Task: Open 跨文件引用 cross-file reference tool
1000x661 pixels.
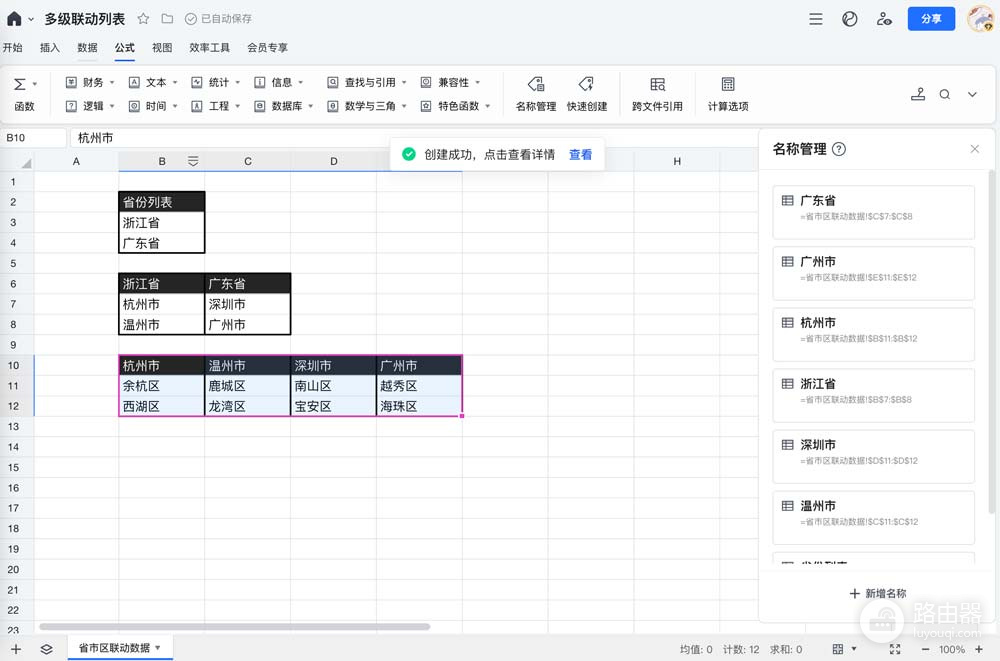Action: click(657, 94)
